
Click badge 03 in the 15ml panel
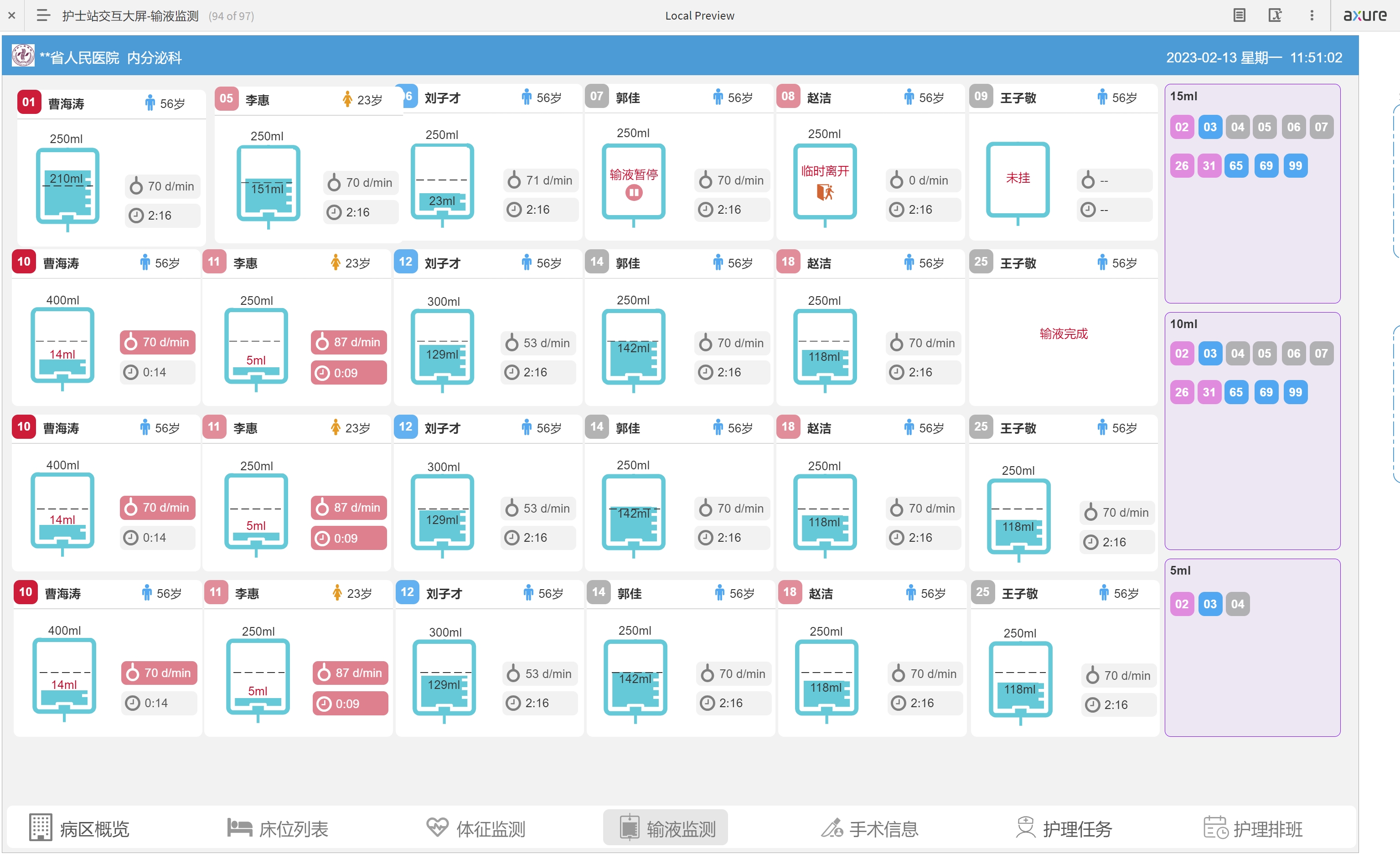(1209, 127)
